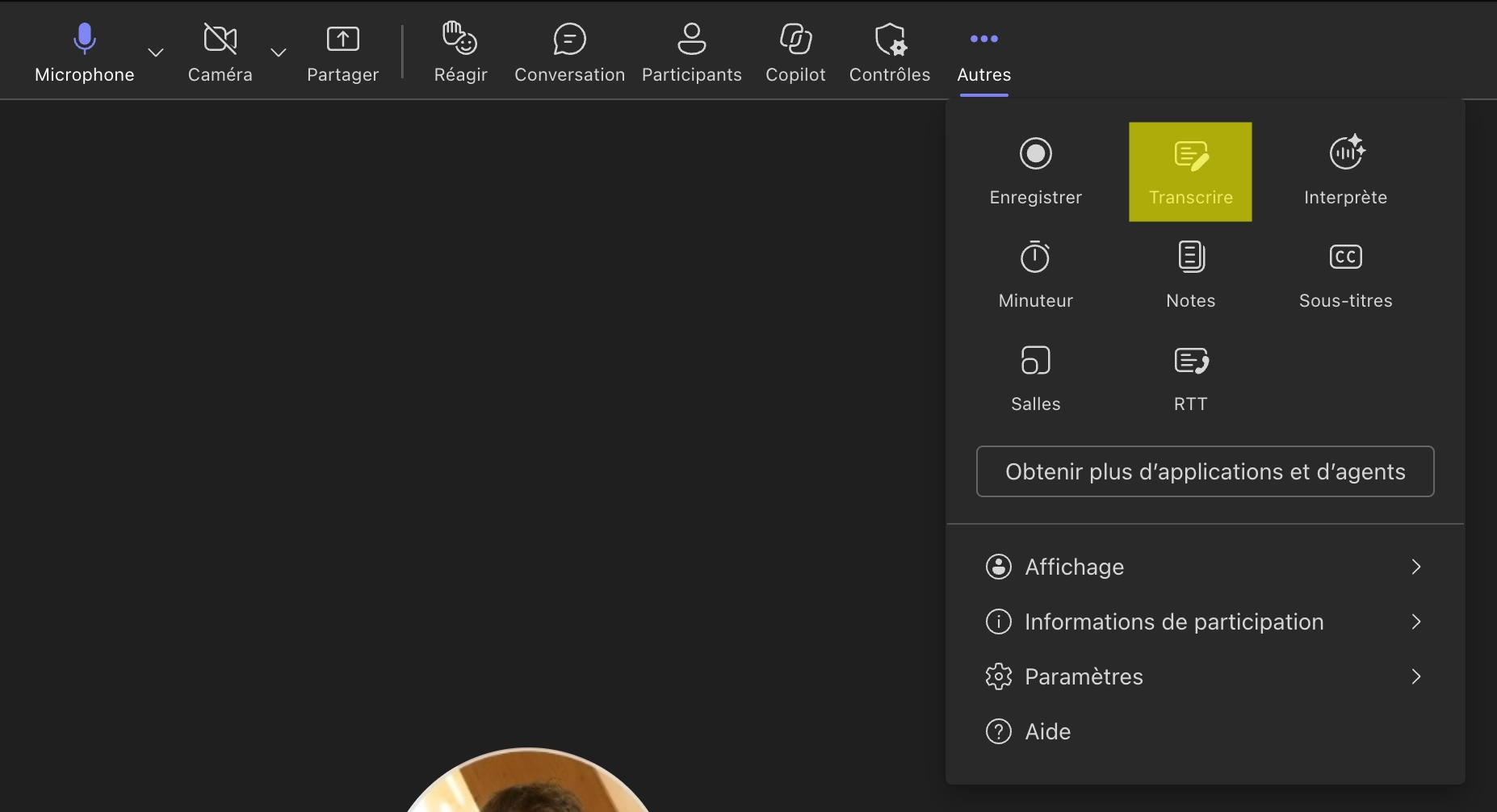Start transcription with Transcrire
Viewport: 1497px width, 812px height.
1190,172
